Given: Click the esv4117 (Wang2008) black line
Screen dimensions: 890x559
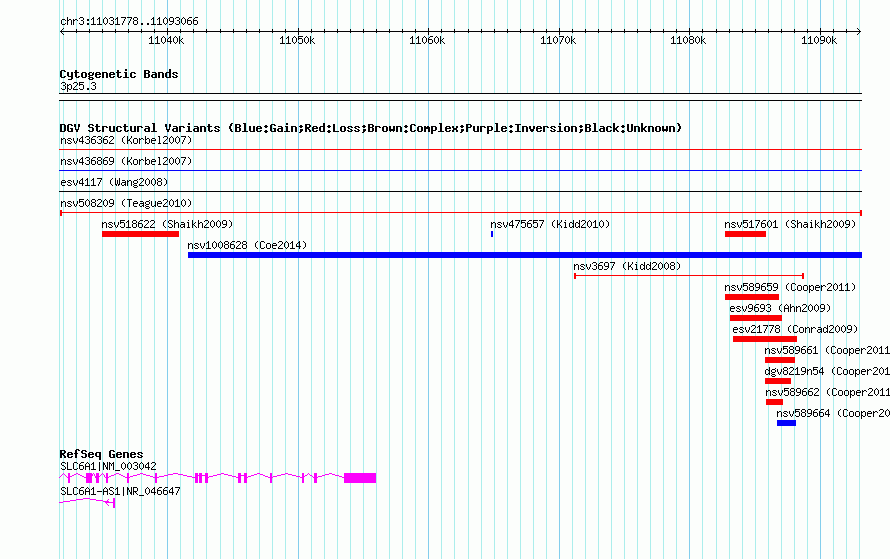Looking at the screenshot, I should coord(460,192).
